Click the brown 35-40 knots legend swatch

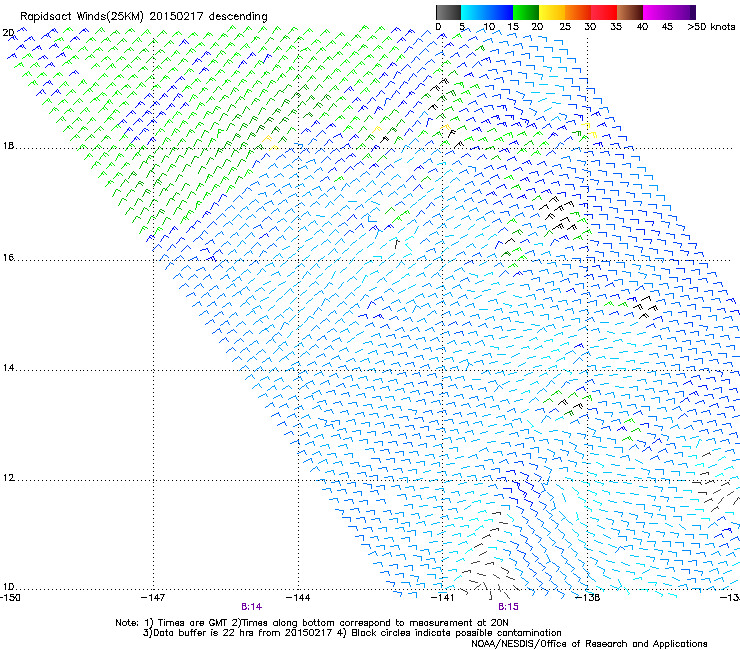[630, 12]
